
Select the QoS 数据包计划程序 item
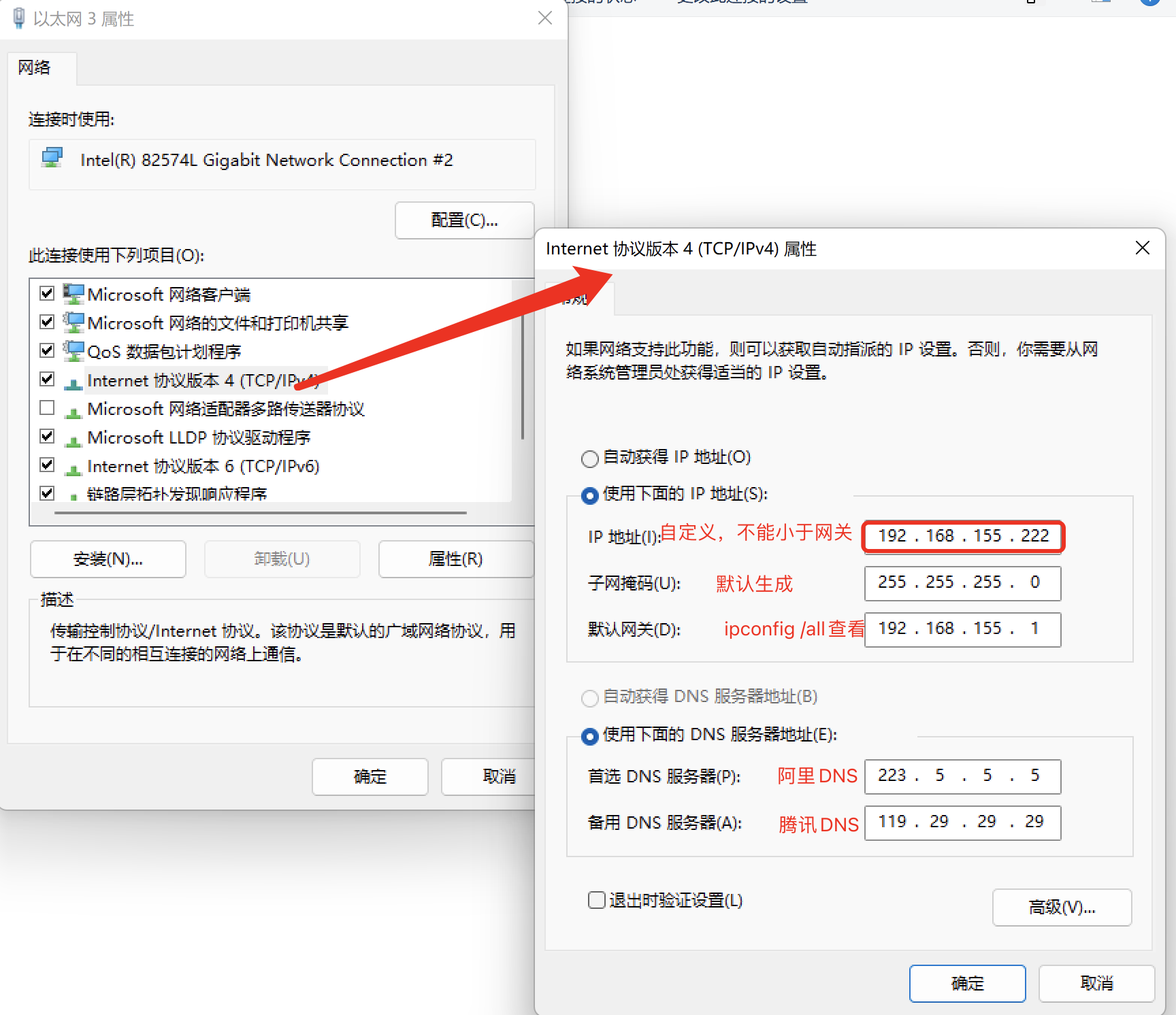coord(164,352)
